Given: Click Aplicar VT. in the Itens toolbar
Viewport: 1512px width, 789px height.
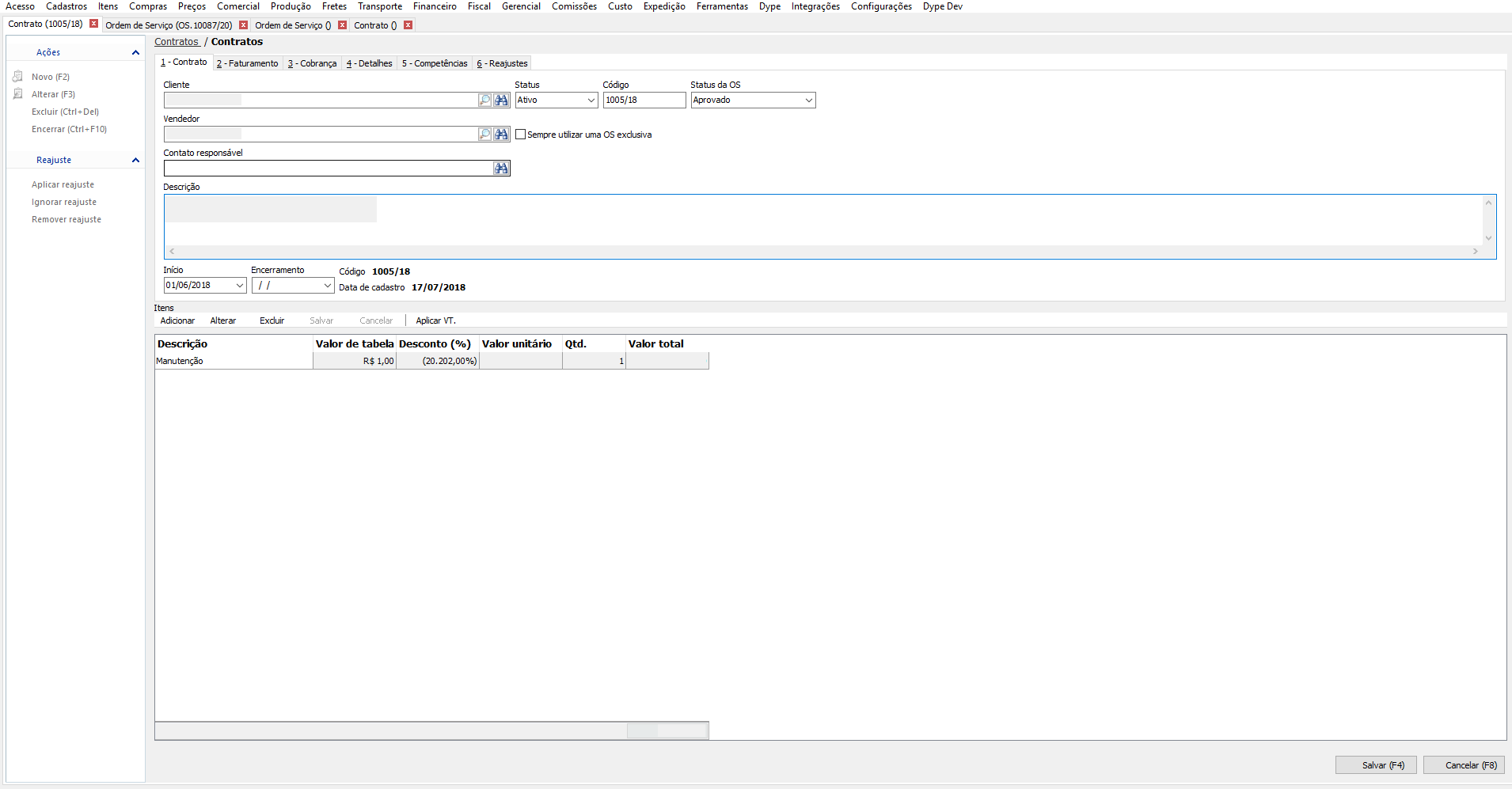Looking at the screenshot, I should [x=436, y=321].
